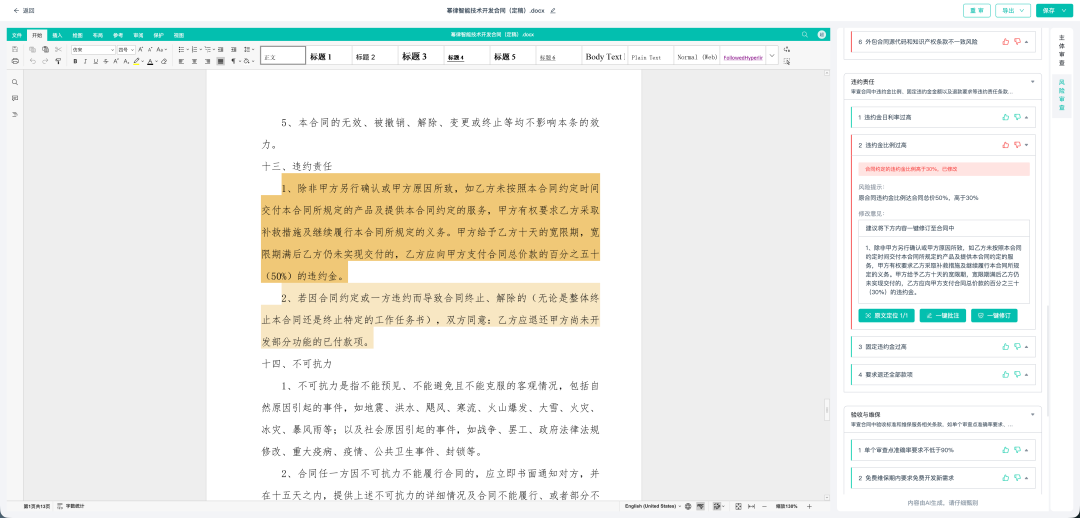Click the redo arrow icon
Screen dimensions: 1080x518
[x=45, y=61]
